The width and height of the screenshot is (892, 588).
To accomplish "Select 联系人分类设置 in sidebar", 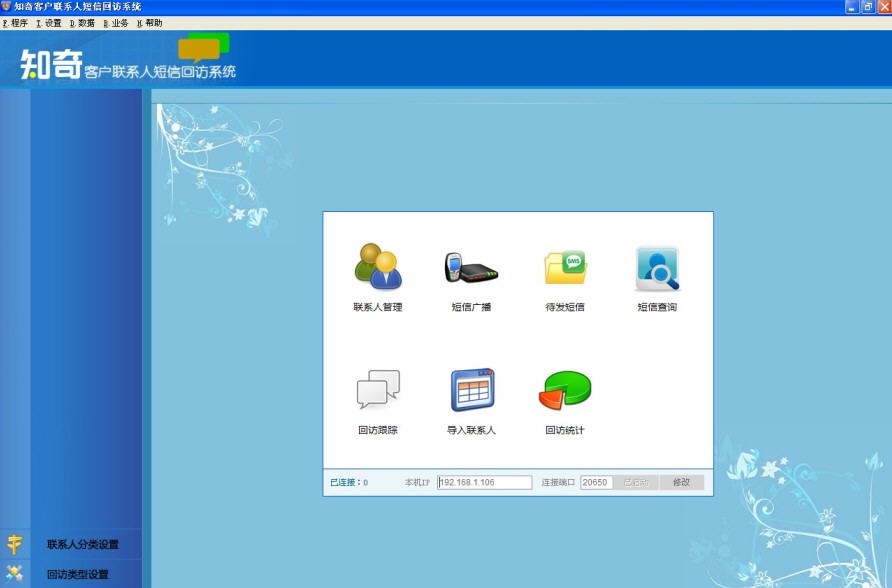I will 83,544.
